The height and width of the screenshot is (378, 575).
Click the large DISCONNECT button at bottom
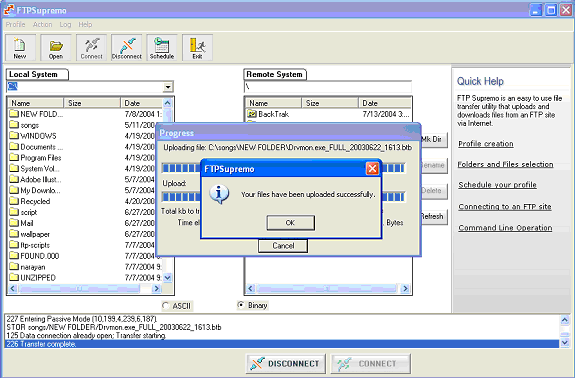[x=285, y=363]
